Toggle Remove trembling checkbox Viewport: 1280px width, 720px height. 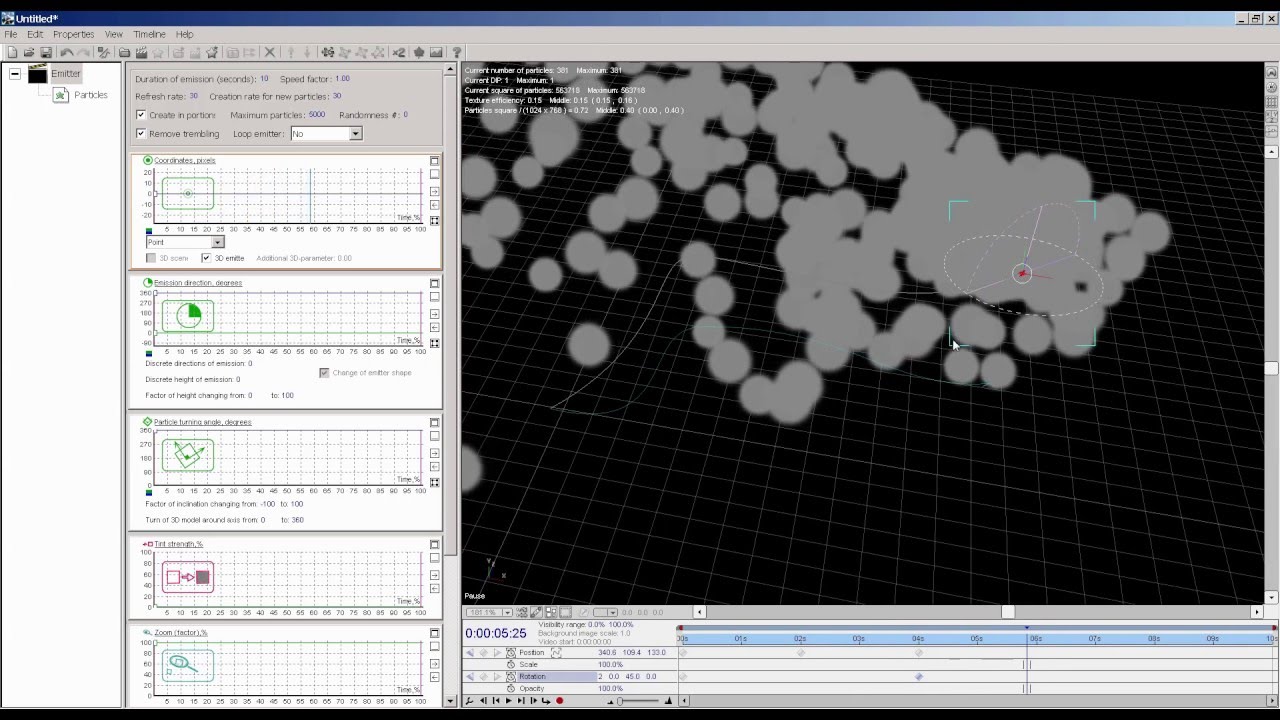point(141,133)
